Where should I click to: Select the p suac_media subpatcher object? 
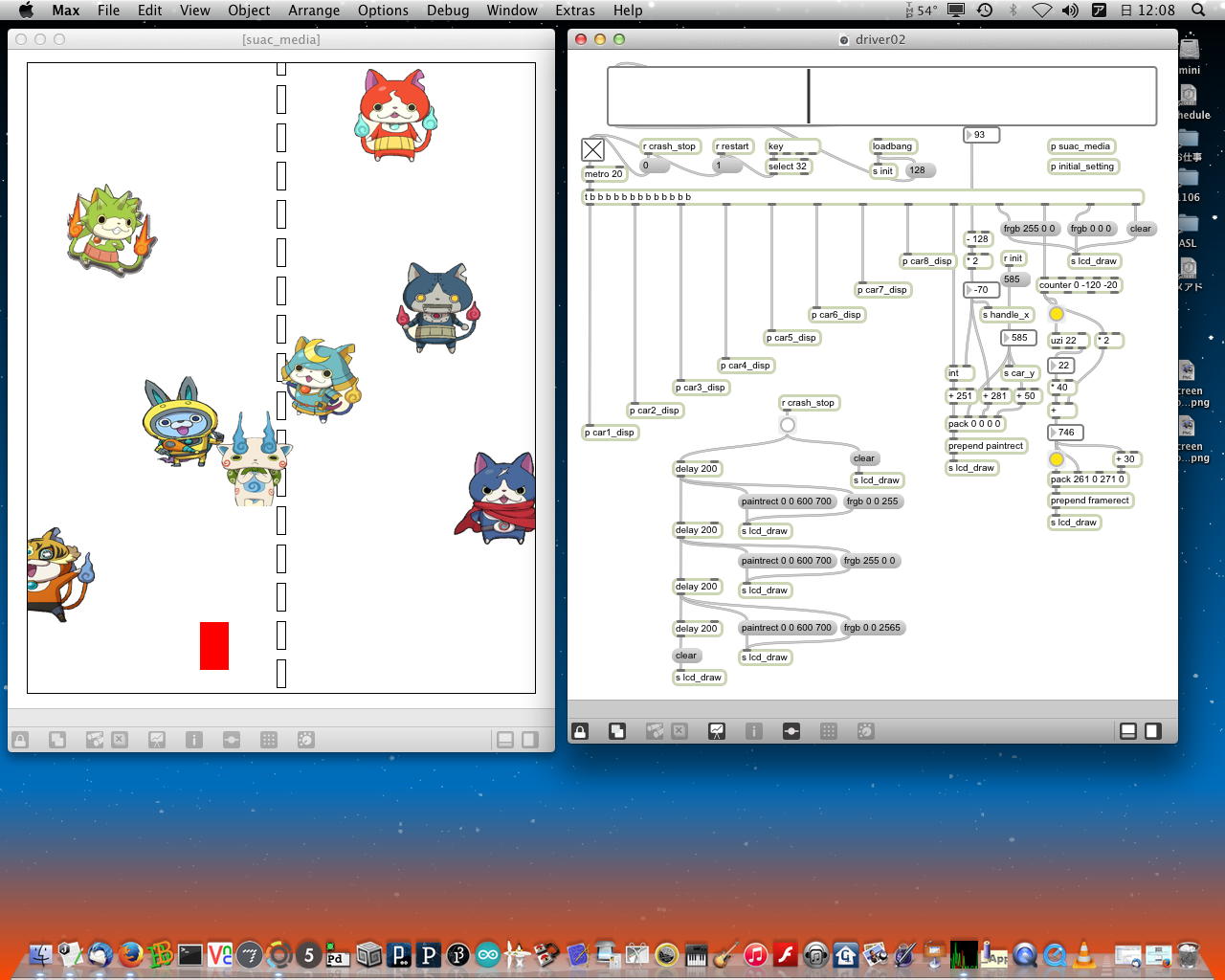click(1080, 146)
